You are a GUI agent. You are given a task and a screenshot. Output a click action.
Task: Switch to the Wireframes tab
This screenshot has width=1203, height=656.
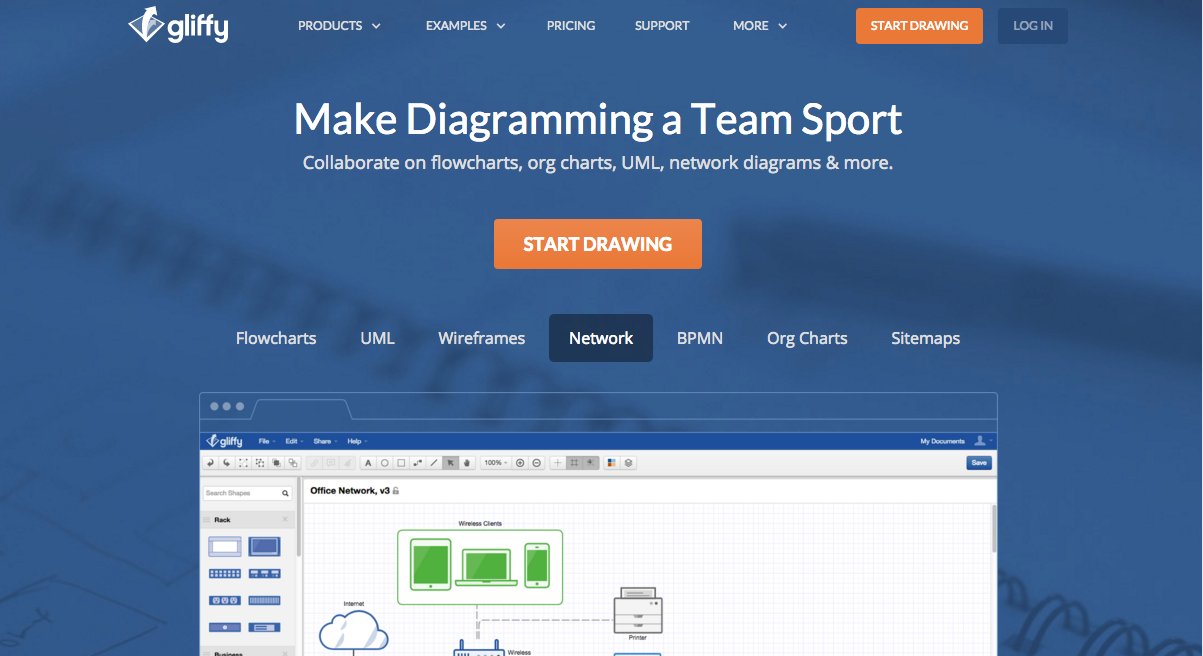(481, 338)
